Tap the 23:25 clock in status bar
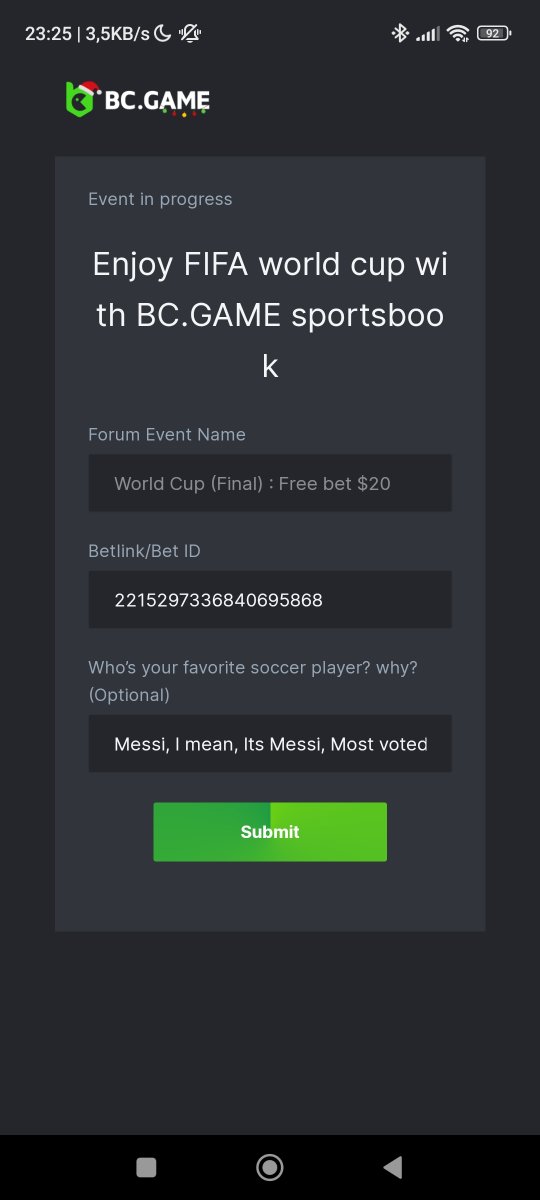This screenshot has width=540, height=1200. tap(48, 33)
